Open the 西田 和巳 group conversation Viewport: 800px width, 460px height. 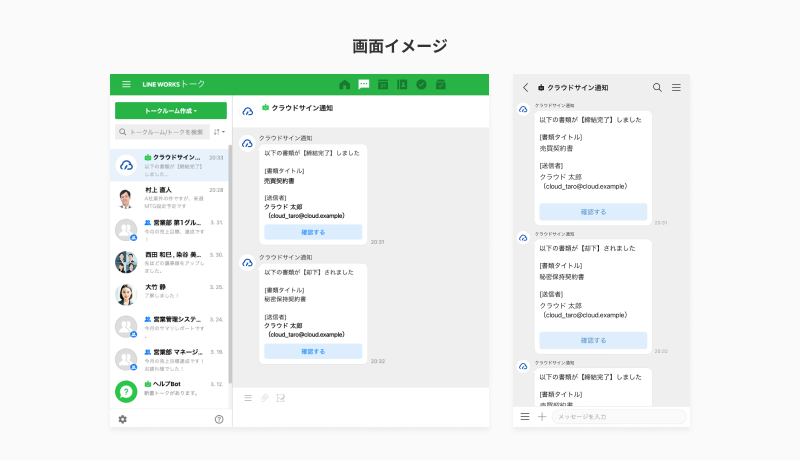(x=169, y=262)
